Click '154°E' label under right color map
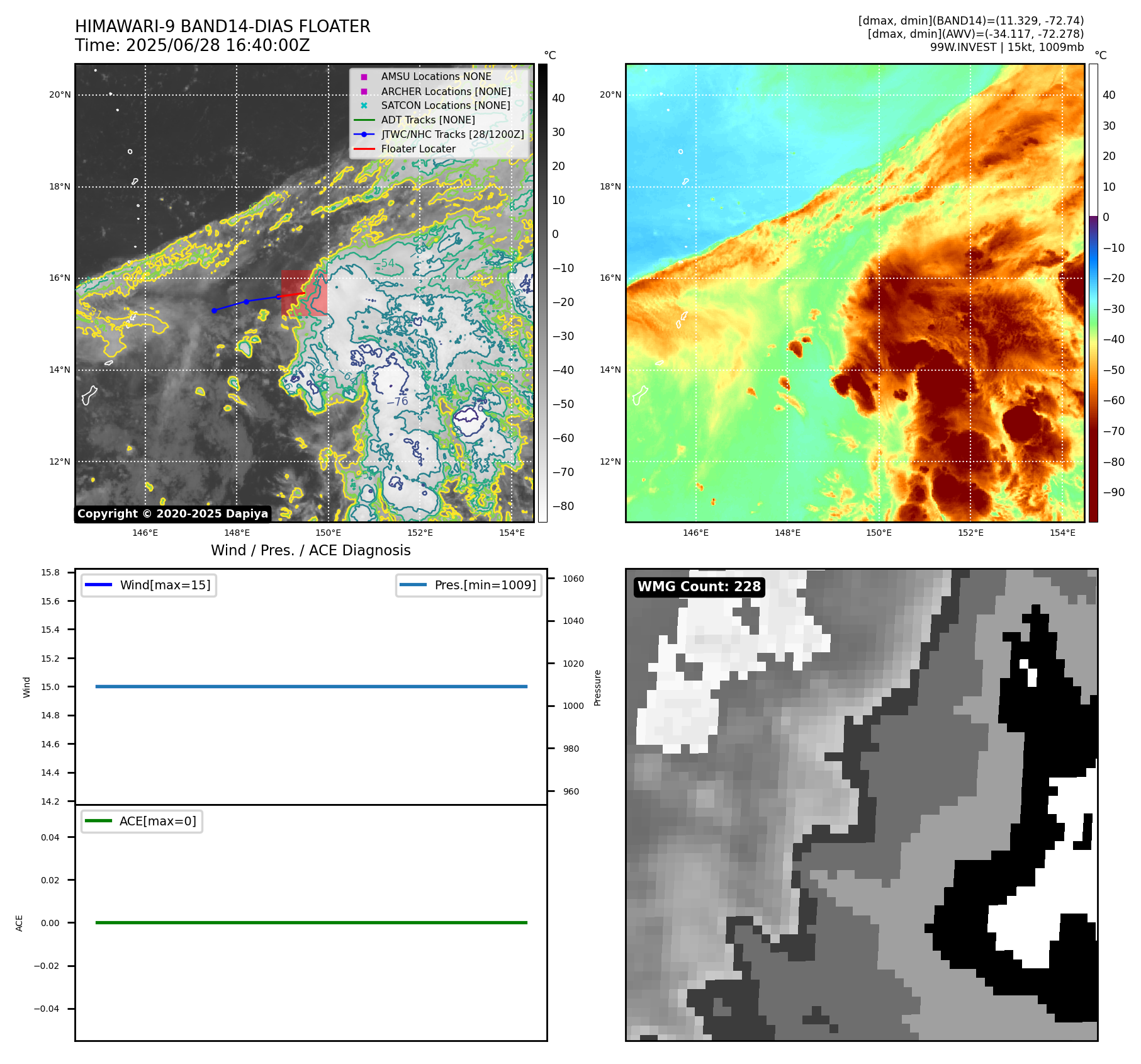Screen dimensions: 1141x1064 coord(1062,533)
